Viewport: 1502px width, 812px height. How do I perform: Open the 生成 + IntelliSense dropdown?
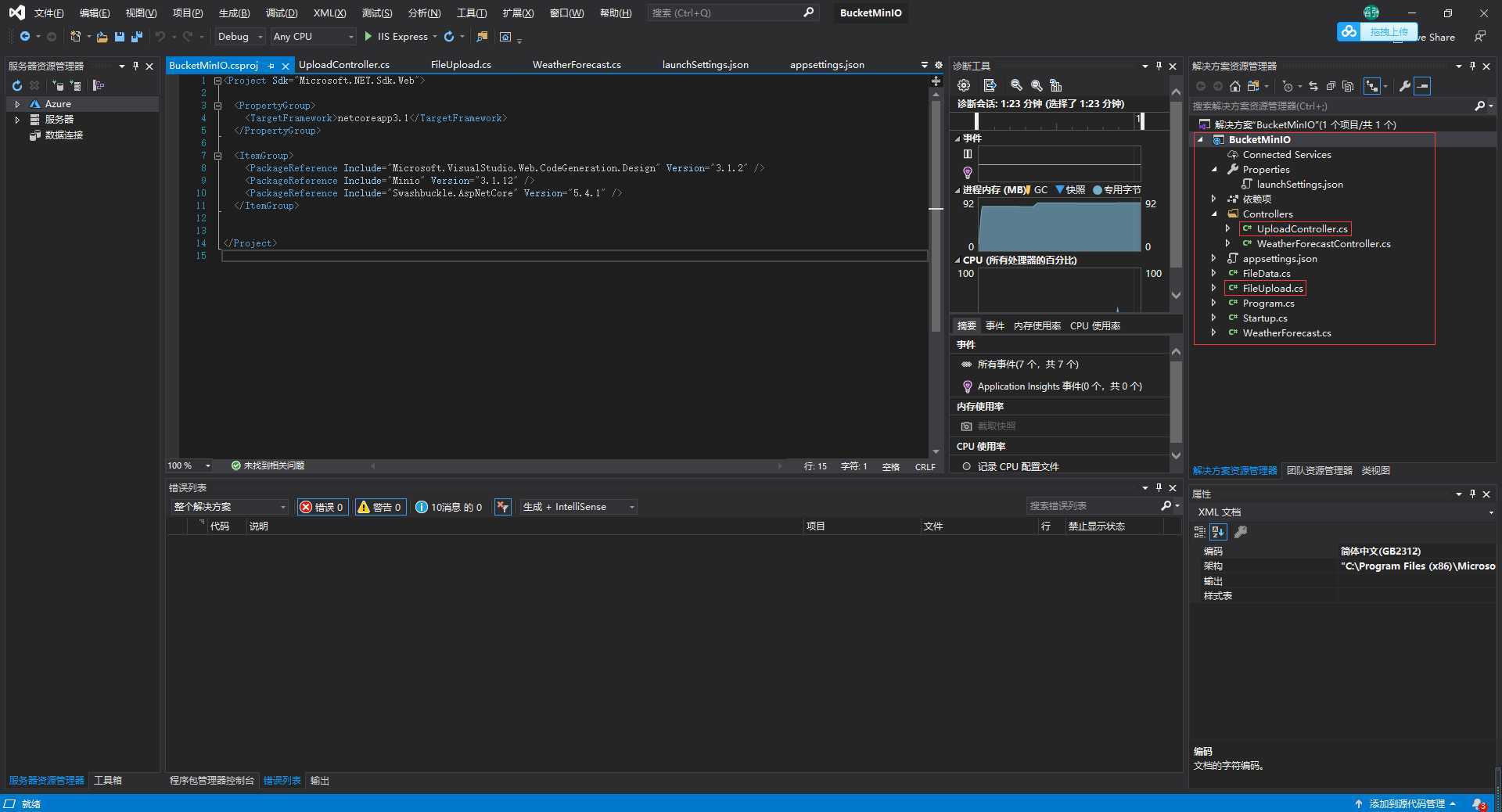(578, 507)
